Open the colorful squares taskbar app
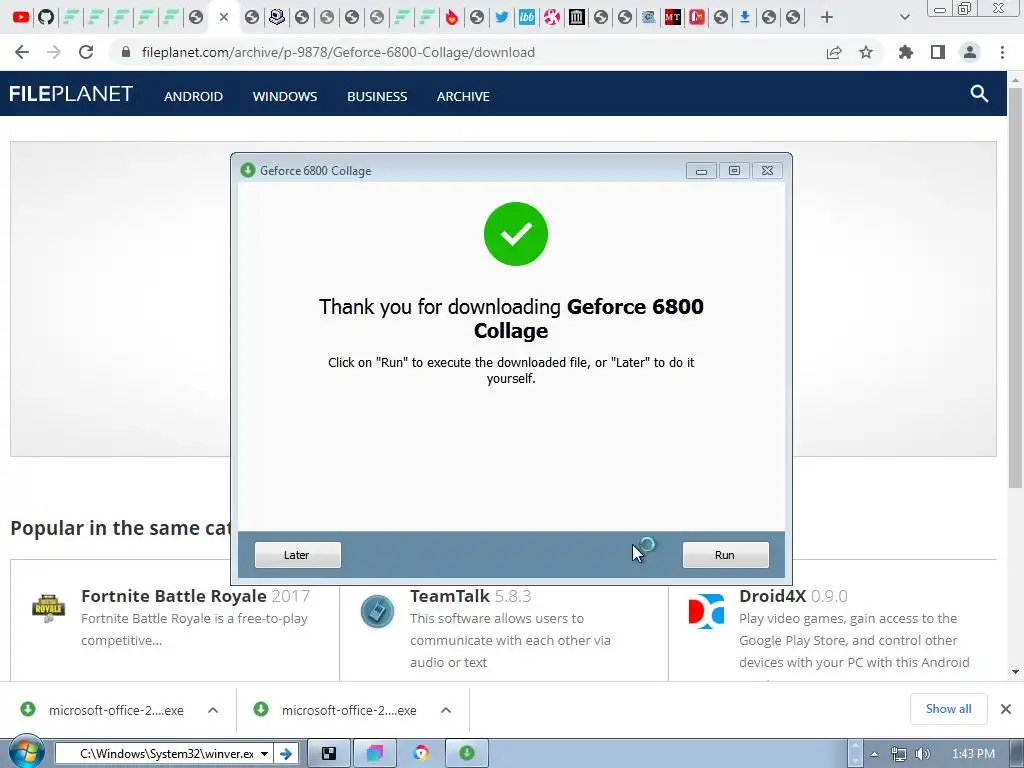Viewport: 1024px width, 768px height. pos(375,754)
